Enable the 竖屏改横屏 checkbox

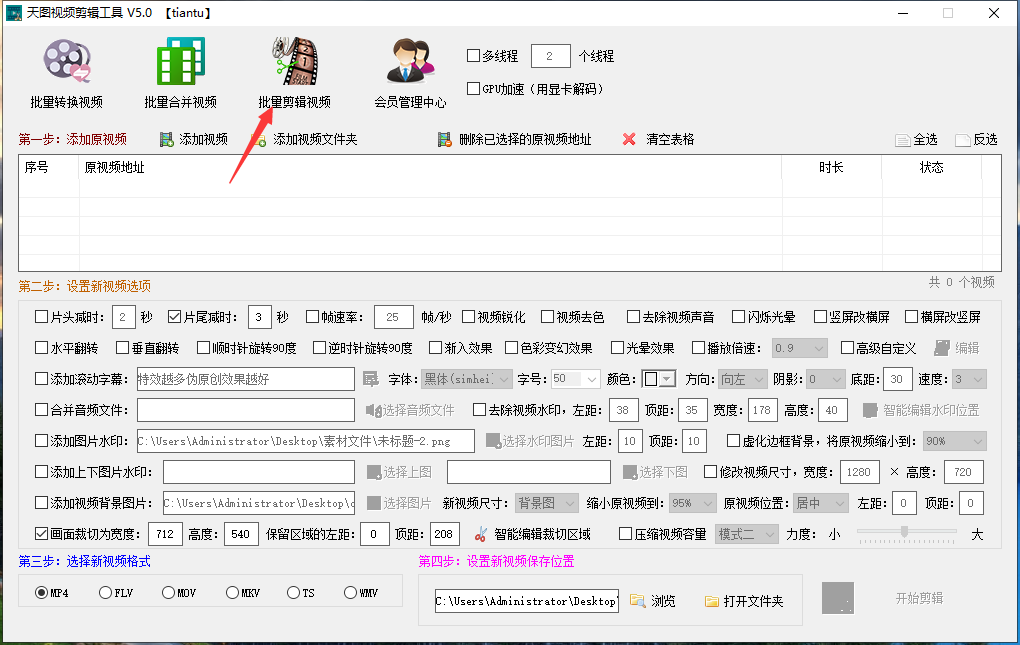(x=820, y=317)
